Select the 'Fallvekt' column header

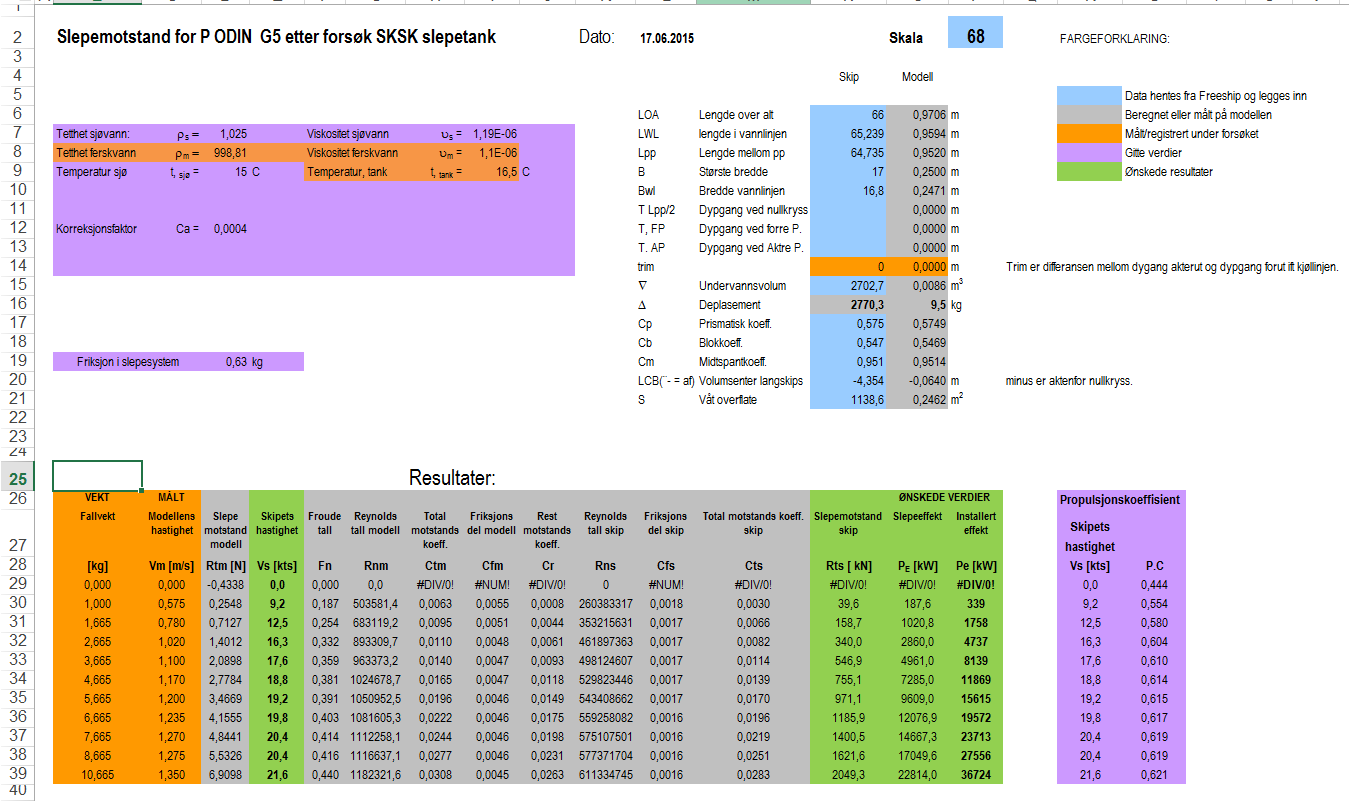(x=99, y=516)
